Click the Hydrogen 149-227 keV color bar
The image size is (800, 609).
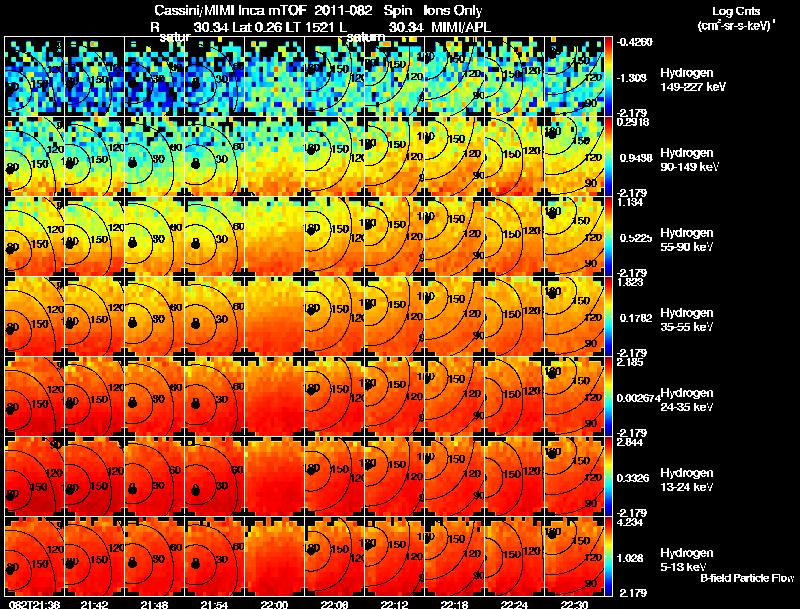[608, 77]
